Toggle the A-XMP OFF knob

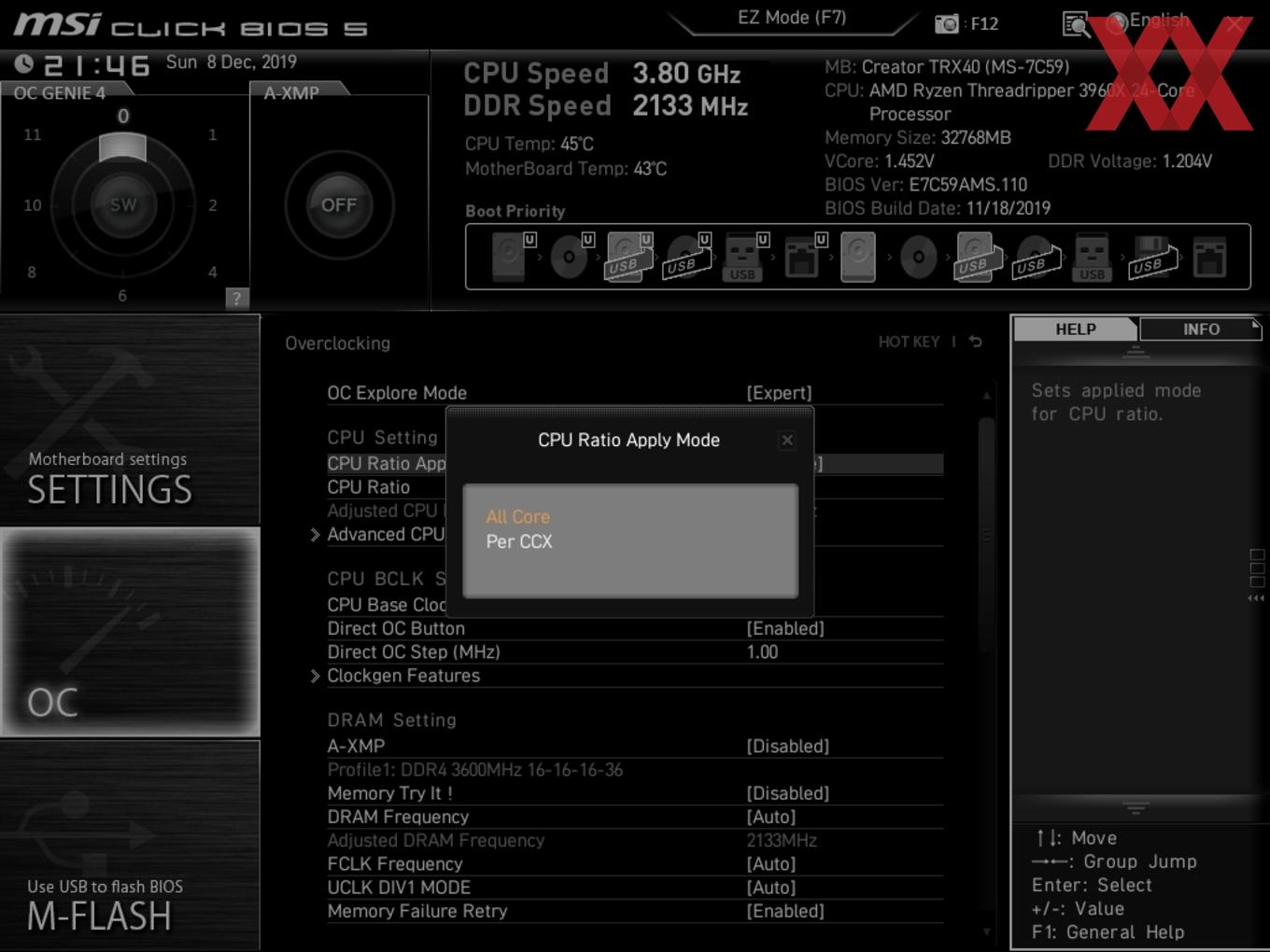339,204
